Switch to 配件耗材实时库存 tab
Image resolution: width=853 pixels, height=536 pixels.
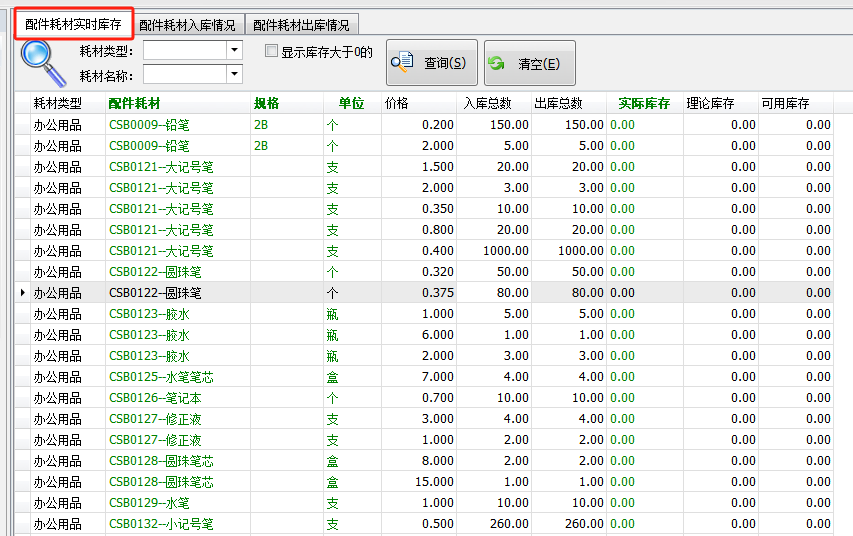73,24
